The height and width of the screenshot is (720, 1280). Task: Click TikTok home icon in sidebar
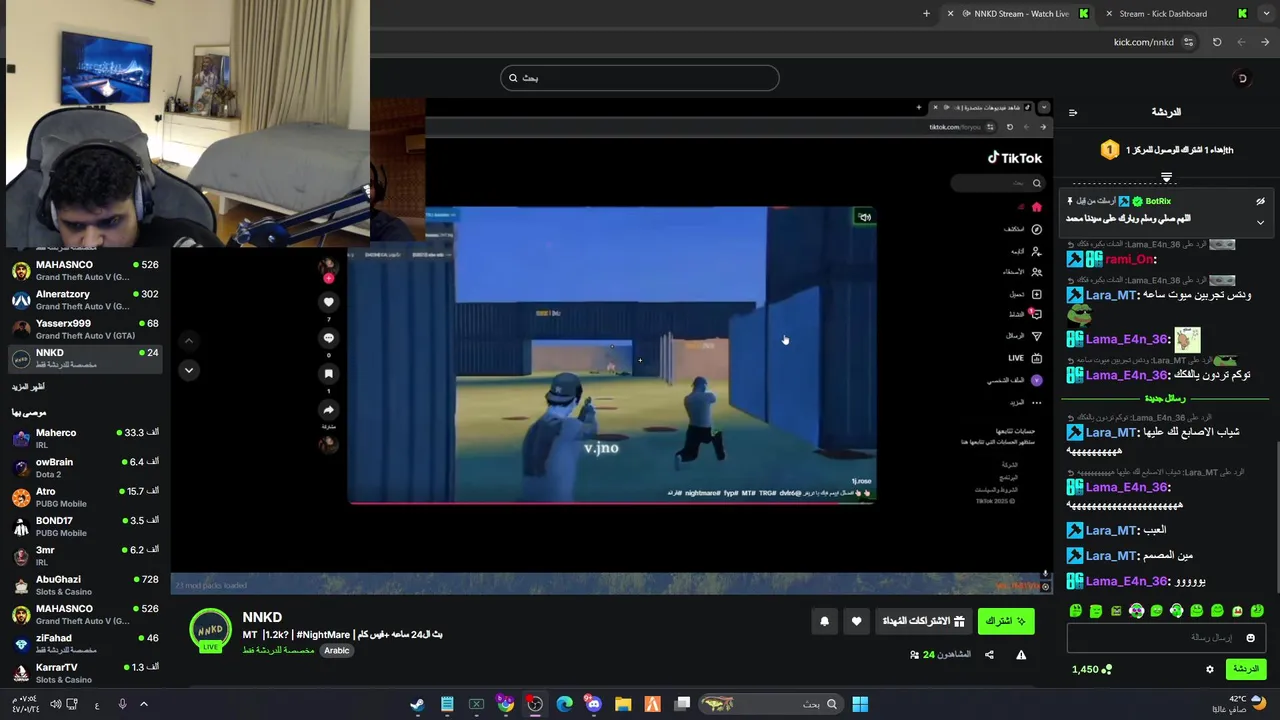coord(1037,207)
